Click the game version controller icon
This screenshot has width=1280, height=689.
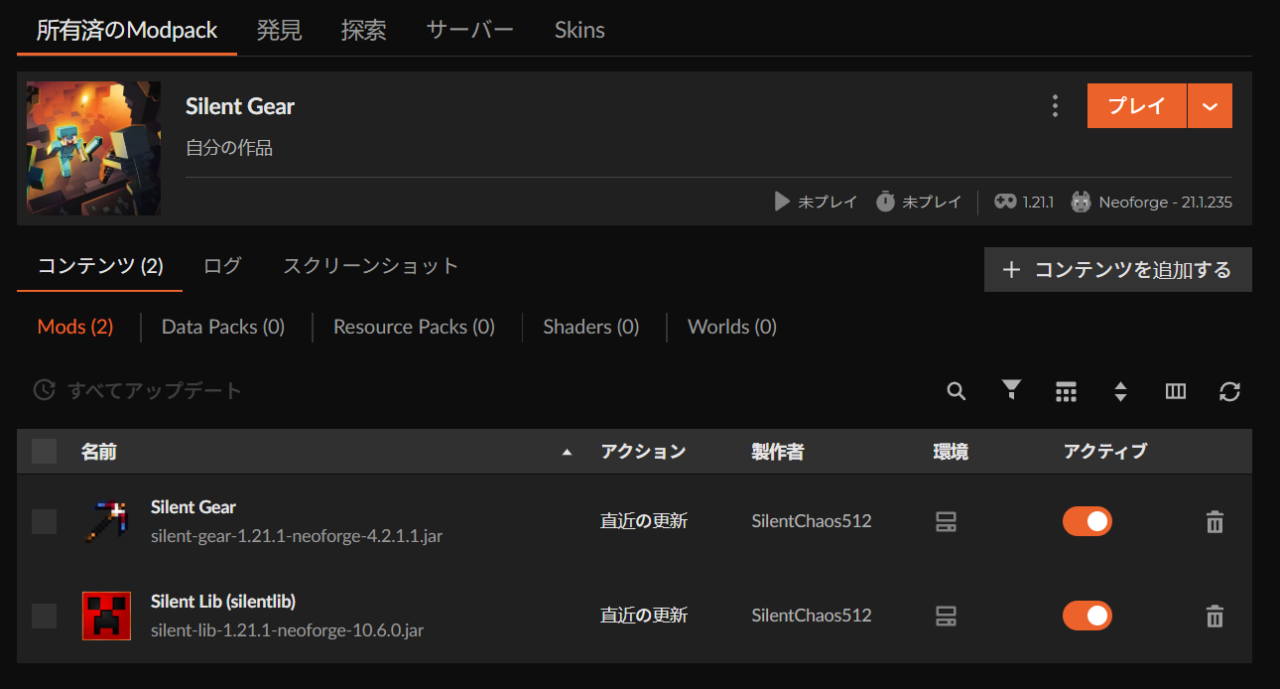1005,201
